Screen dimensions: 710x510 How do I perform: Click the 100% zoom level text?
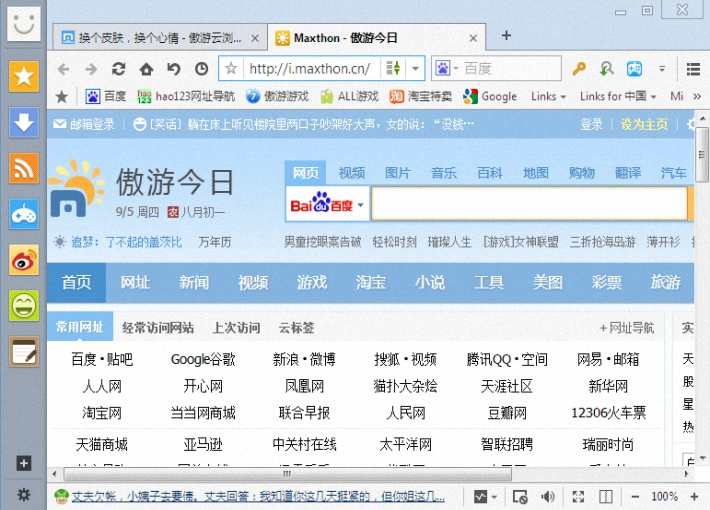point(664,497)
